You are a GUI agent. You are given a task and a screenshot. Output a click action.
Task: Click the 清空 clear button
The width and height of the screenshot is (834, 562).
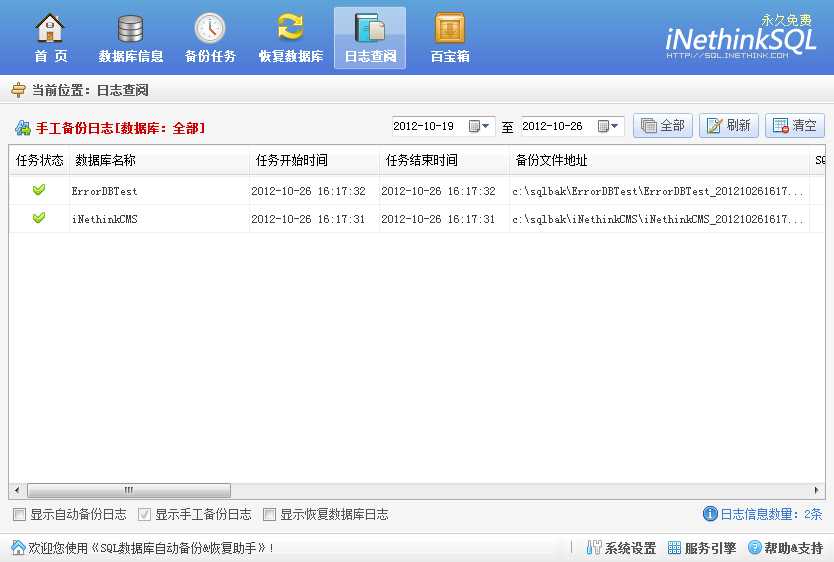point(795,125)
